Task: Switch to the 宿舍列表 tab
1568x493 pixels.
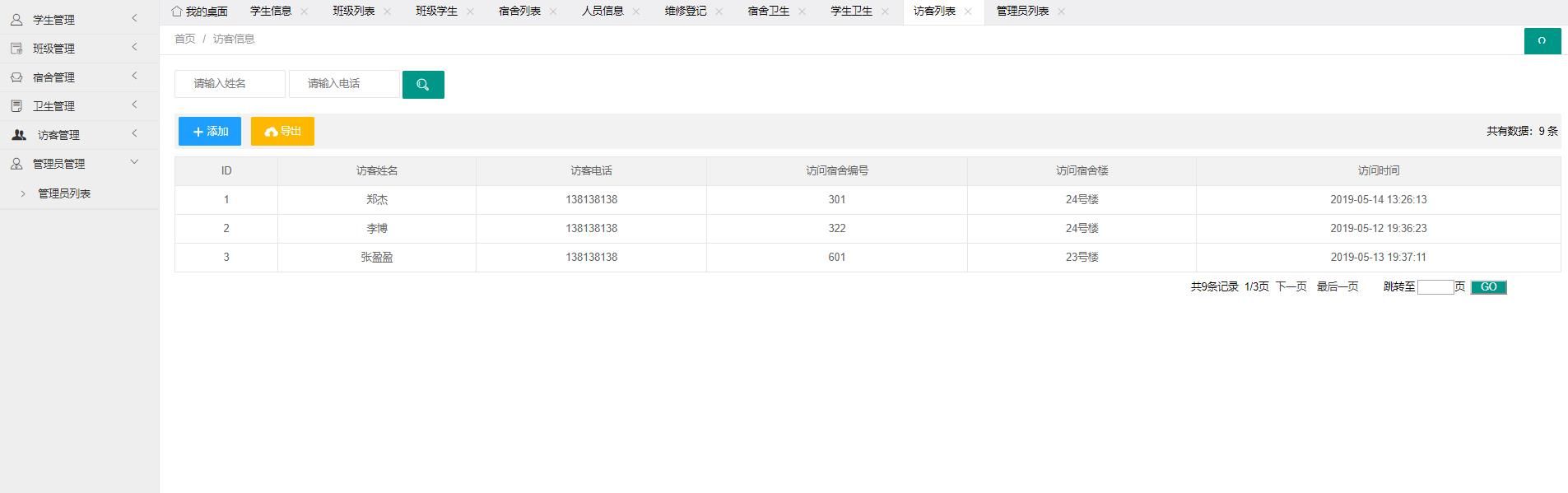Action: [x=520, y=12]
